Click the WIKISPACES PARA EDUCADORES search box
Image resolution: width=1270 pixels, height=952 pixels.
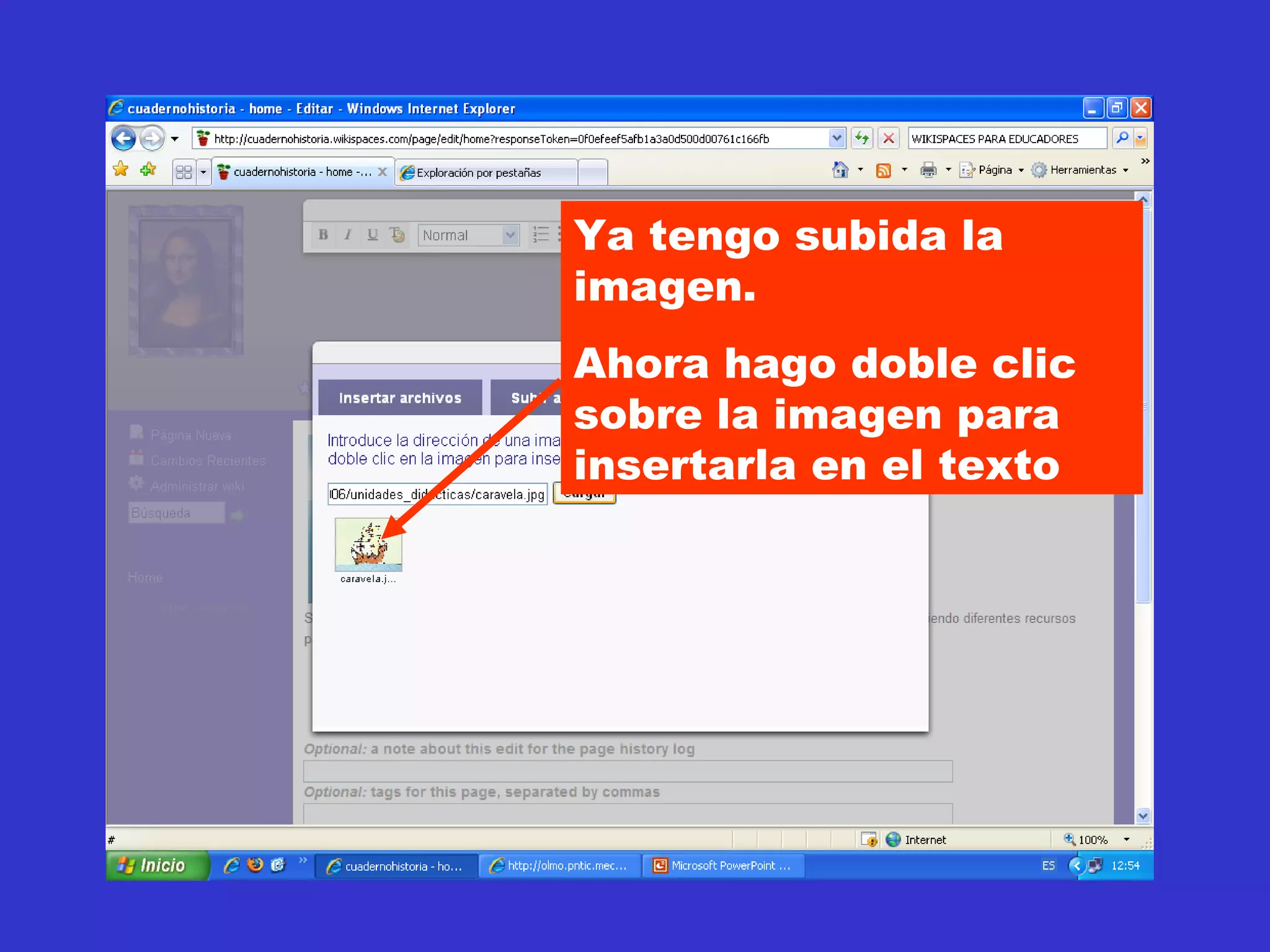click(1007, 139)
